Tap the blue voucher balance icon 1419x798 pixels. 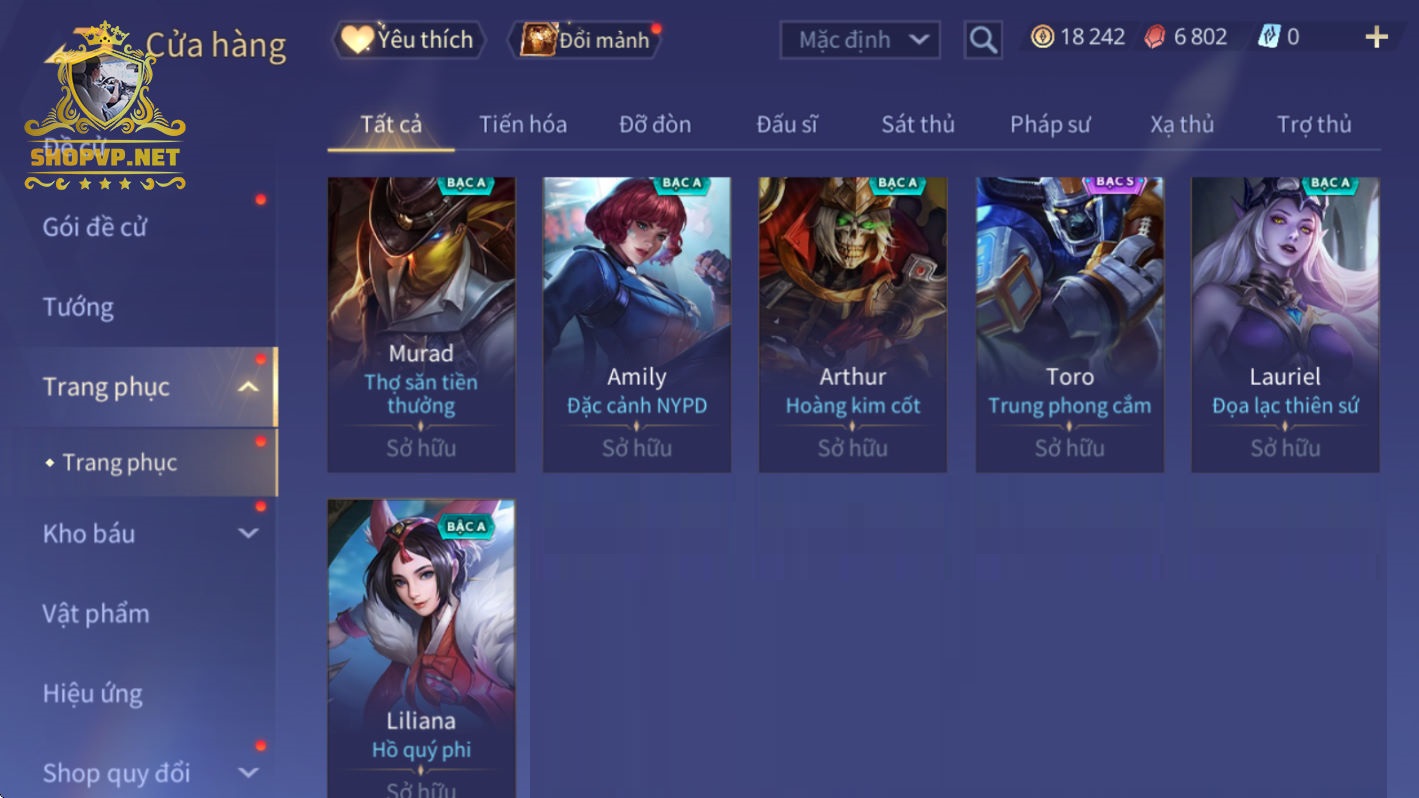pyautogui.click(x=1269, y=37)
